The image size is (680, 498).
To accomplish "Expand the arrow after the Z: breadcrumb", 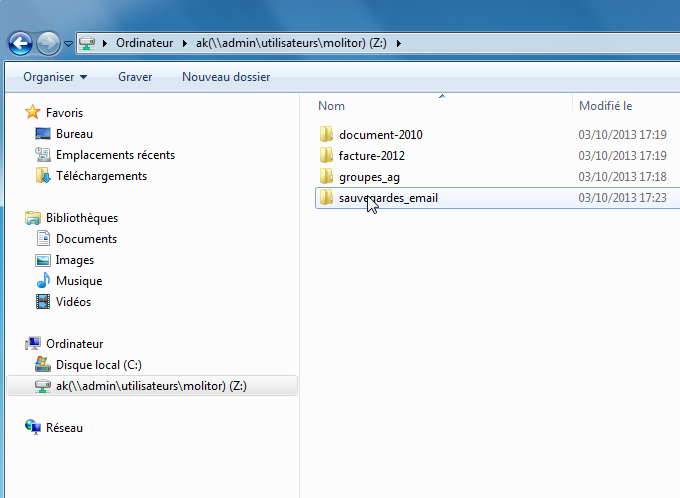I will (399, 43).
